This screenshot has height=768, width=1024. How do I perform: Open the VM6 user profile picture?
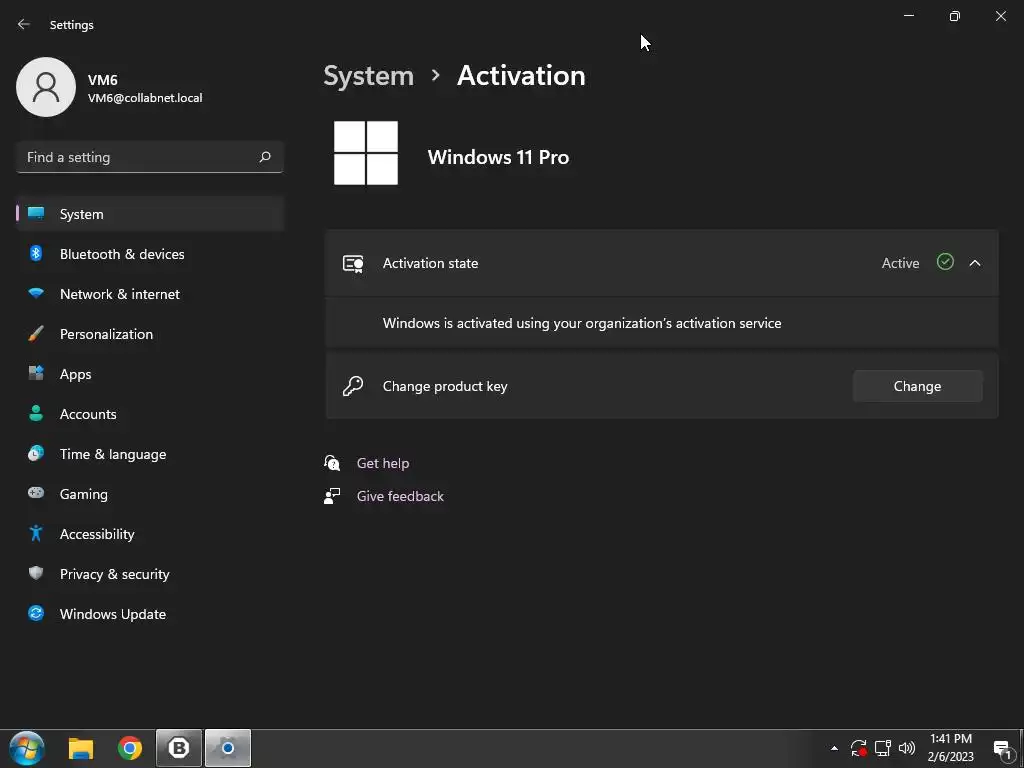pos(46,87)
